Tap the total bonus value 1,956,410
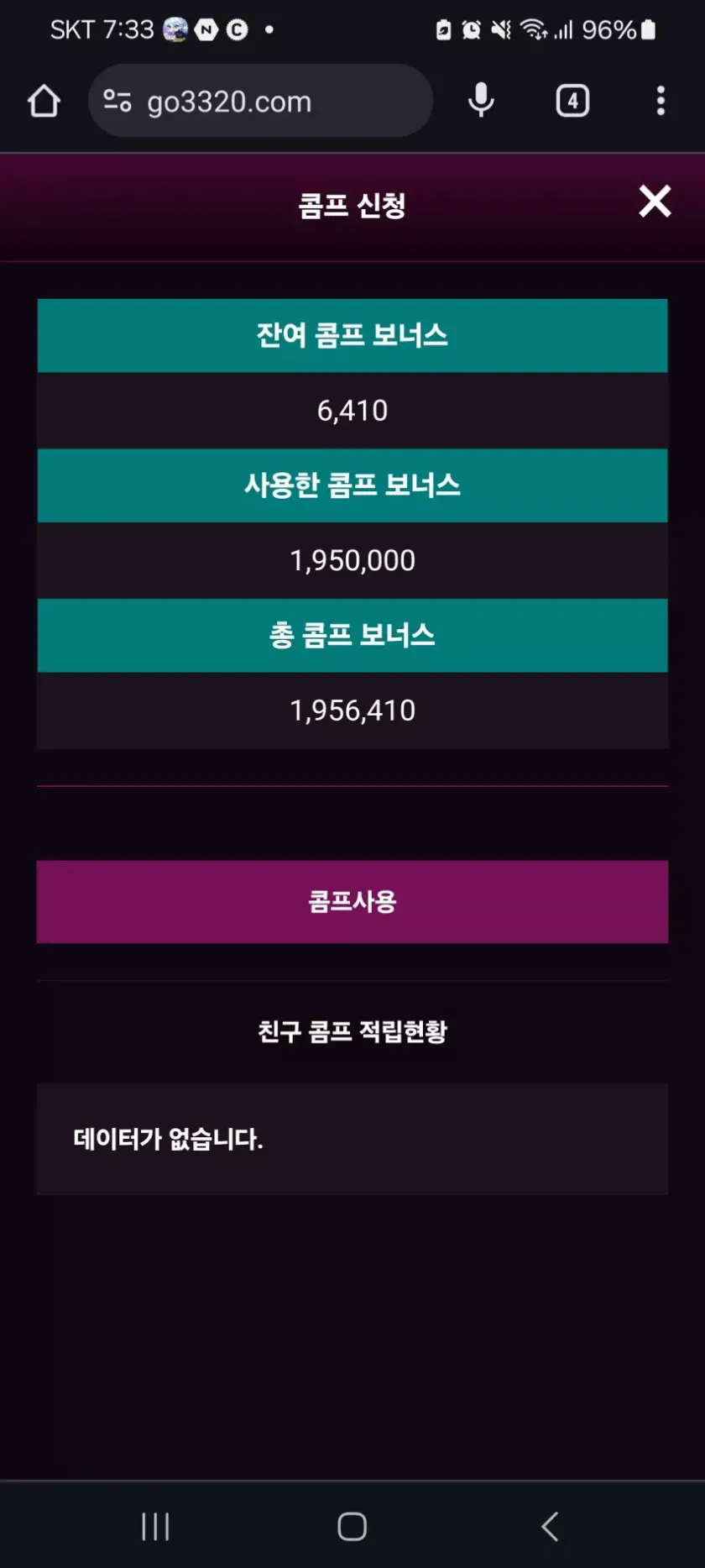Screen dimensions: 705x1568 [352, 711]
